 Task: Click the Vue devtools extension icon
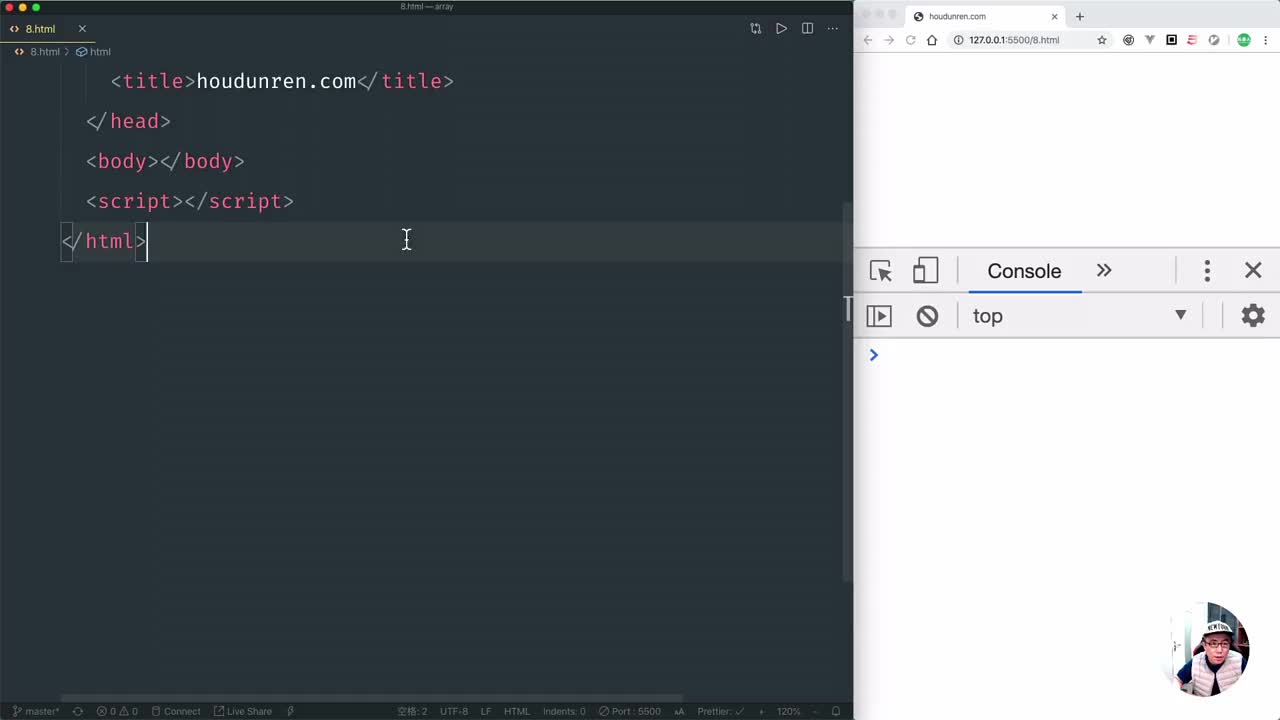pos(1150,40)
